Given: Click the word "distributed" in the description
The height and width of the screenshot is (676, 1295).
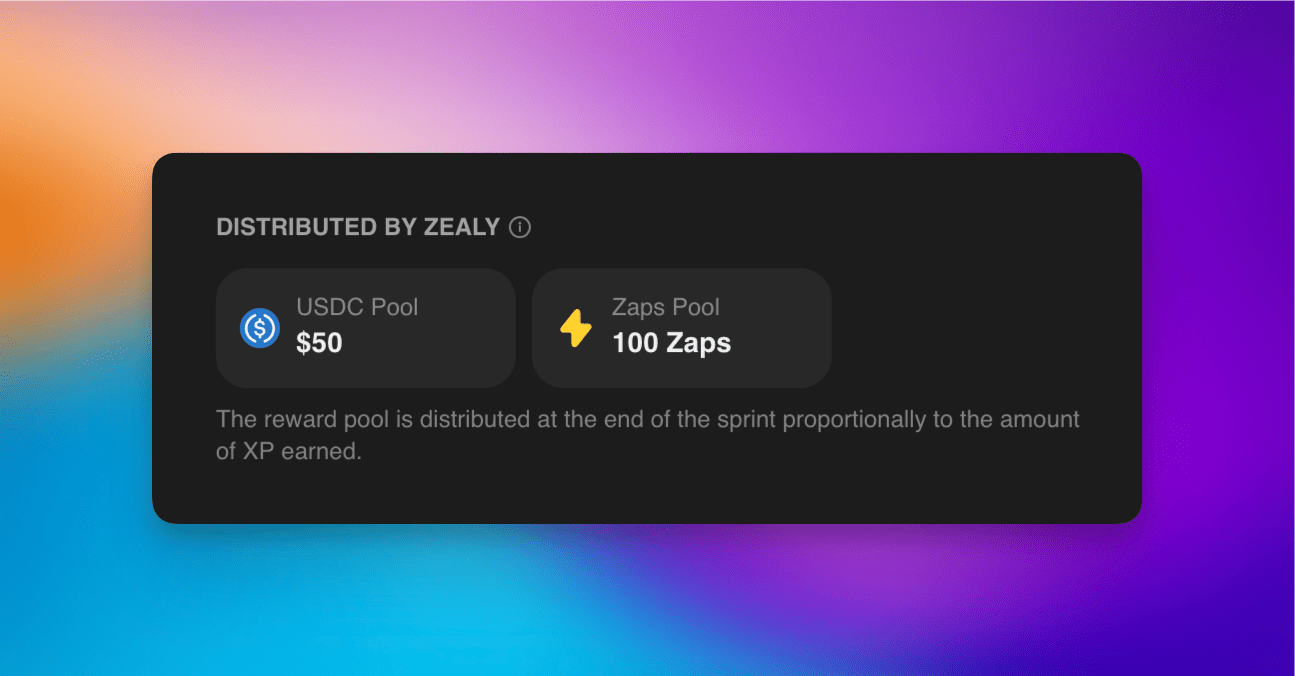Looking at the screenshot, I should (x=475, y=419).
